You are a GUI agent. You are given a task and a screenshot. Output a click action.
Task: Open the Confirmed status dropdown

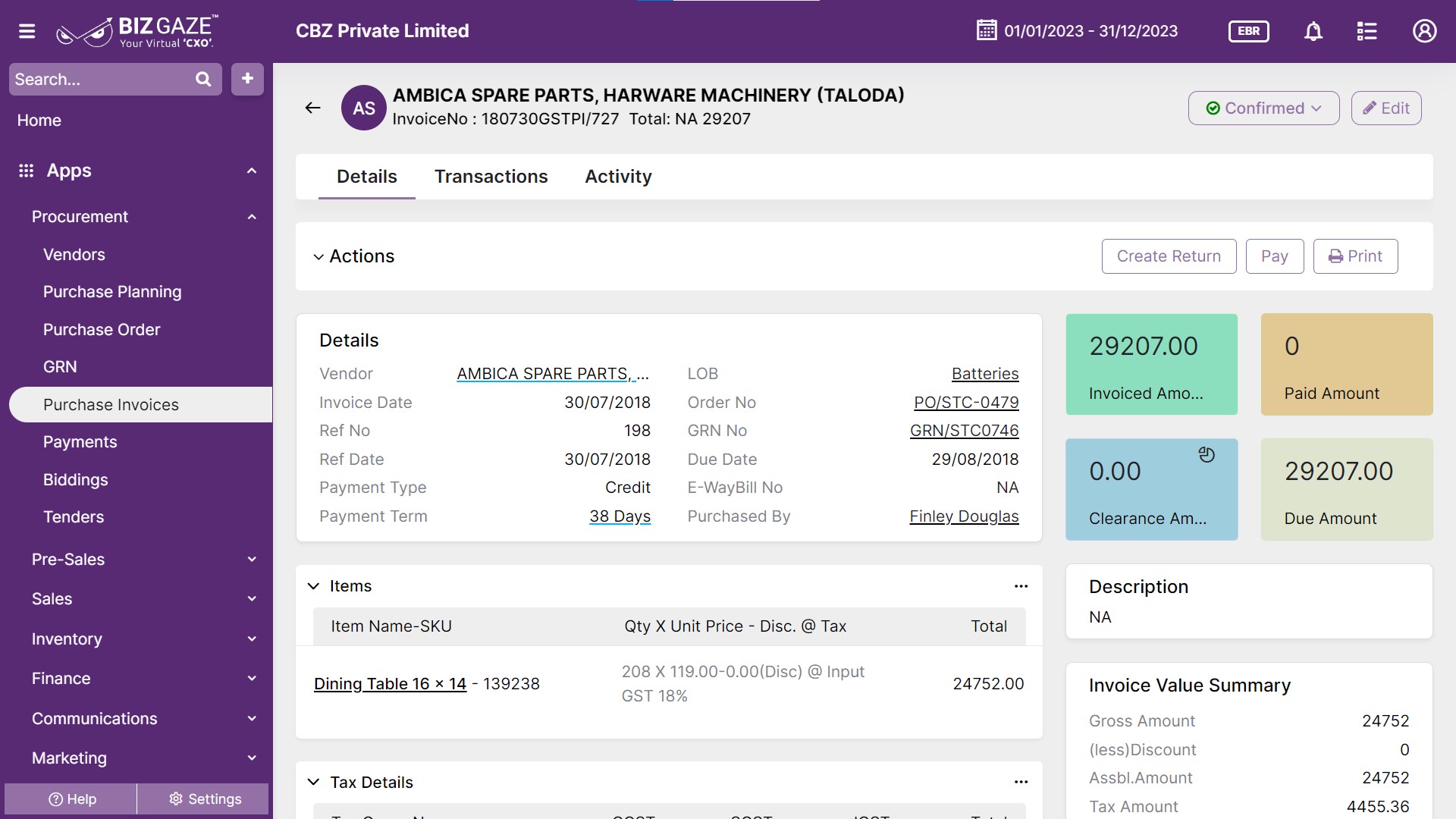(x=1263, y=108)
